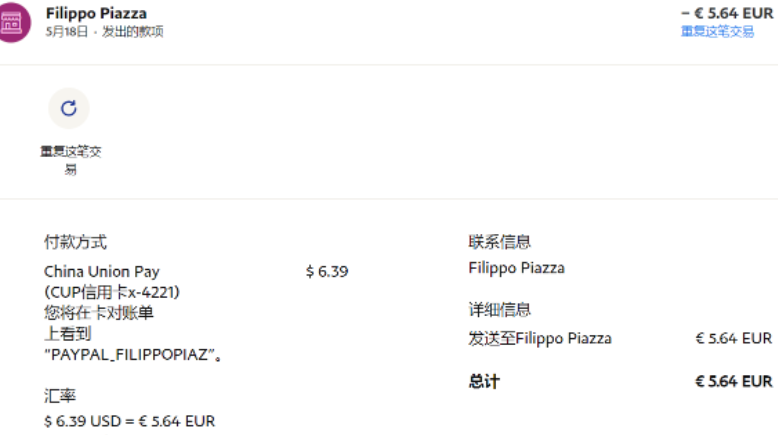Click the PAYPAL_FILIPPOPIAZ statement descriptor text
The height and width of the screenshot is (435, 778).
(133, 354)
